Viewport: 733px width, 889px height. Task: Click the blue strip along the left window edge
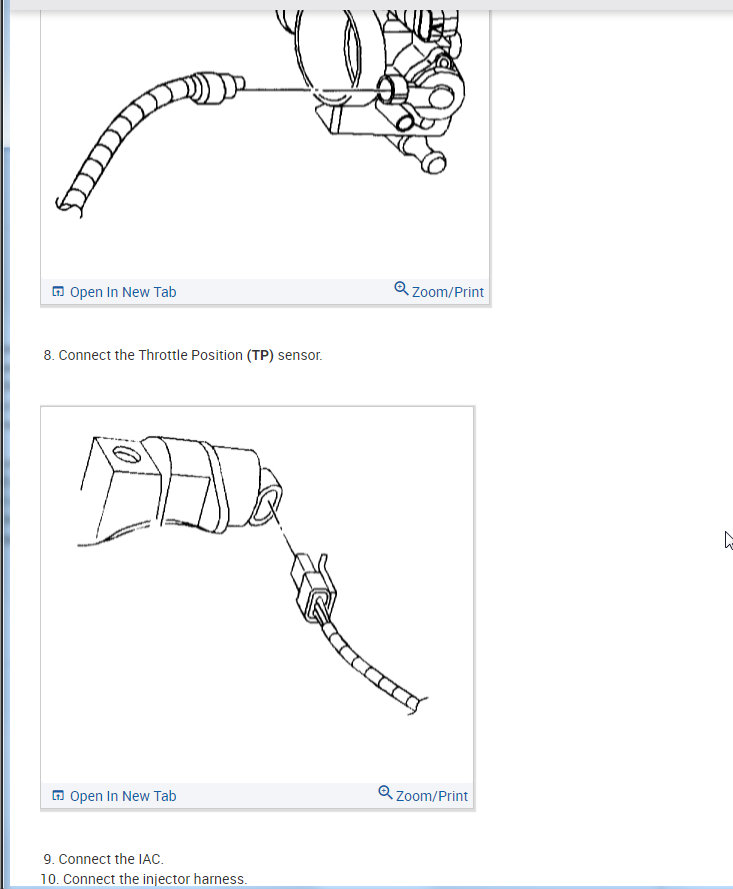(5, 510)
